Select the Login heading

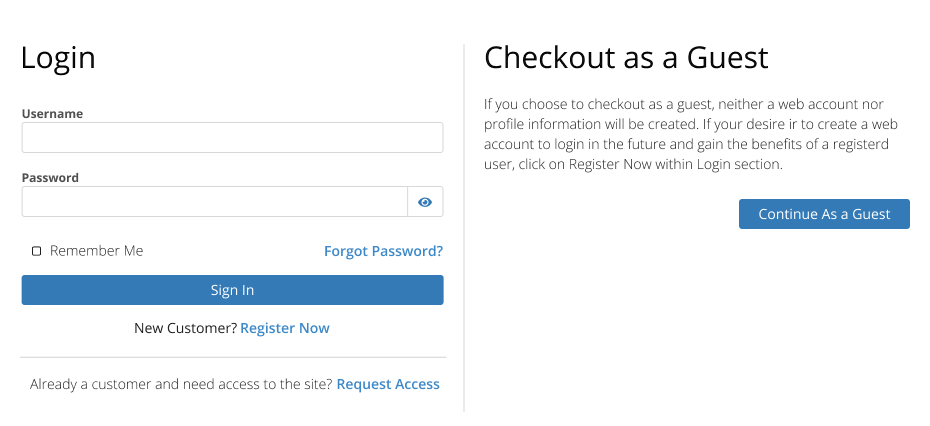(x=58, y=58)
